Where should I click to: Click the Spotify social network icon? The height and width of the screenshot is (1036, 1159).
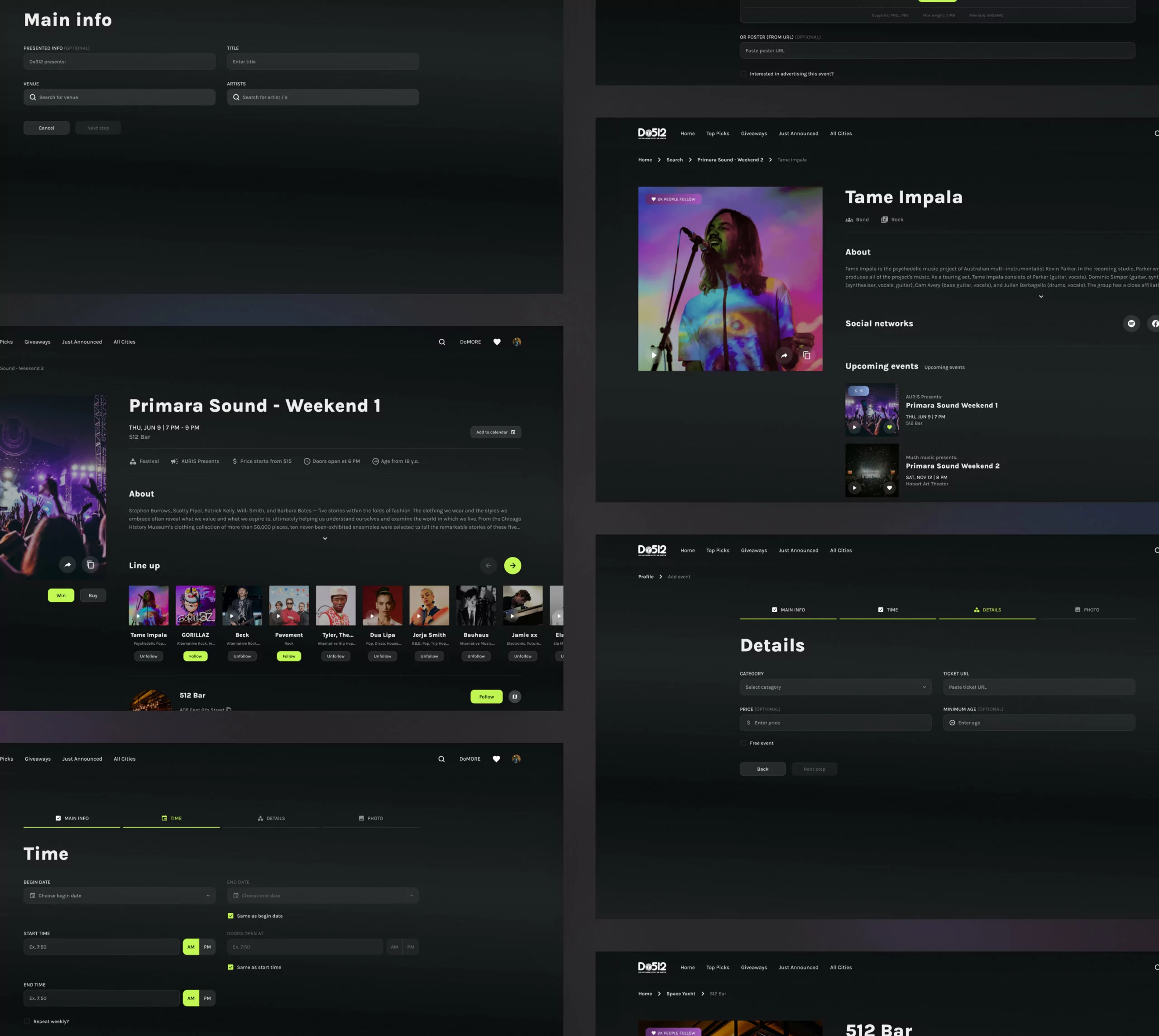point(1131,323)
